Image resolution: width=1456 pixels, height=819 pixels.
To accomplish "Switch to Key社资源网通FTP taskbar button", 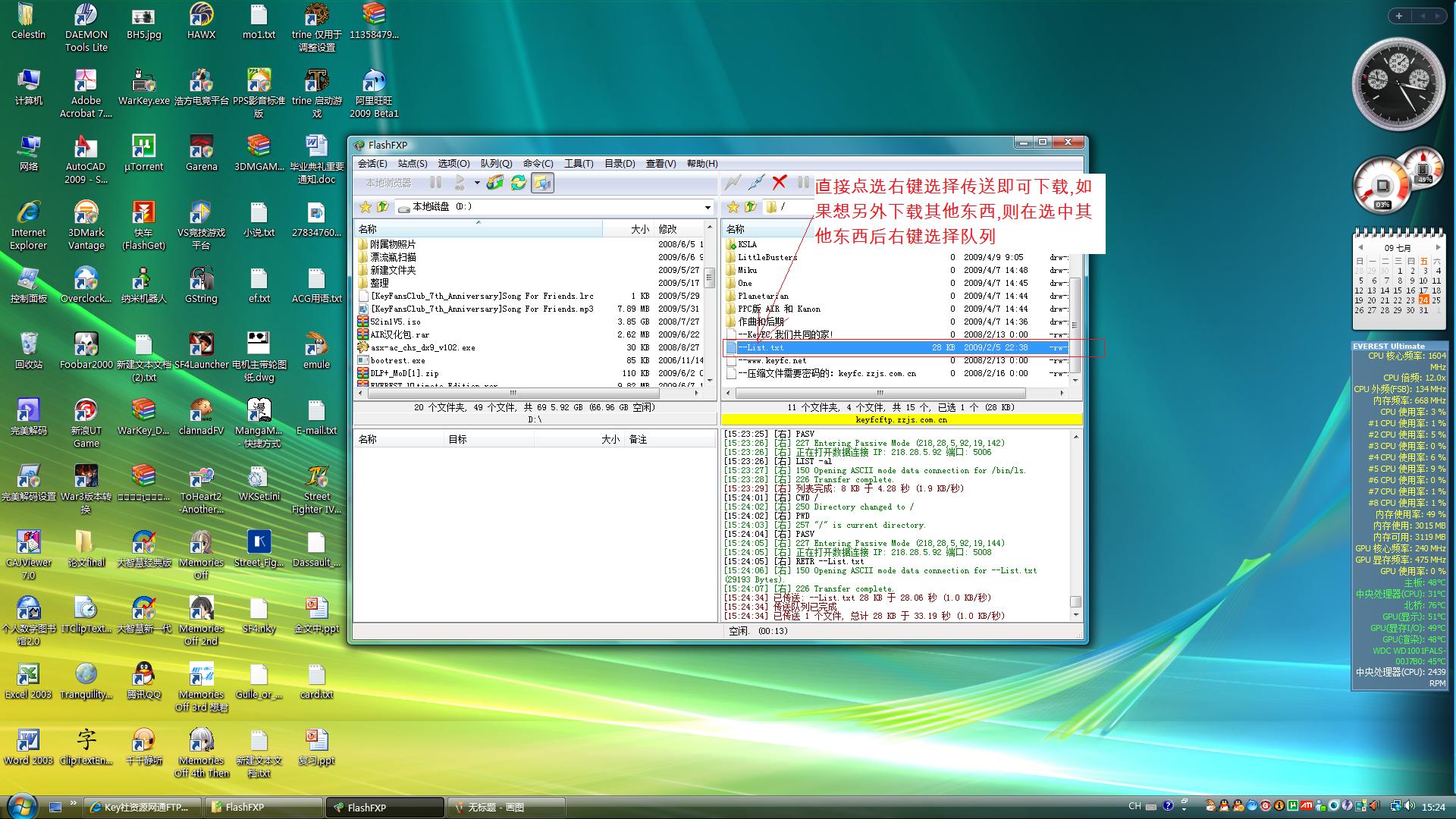I will 141,808.
